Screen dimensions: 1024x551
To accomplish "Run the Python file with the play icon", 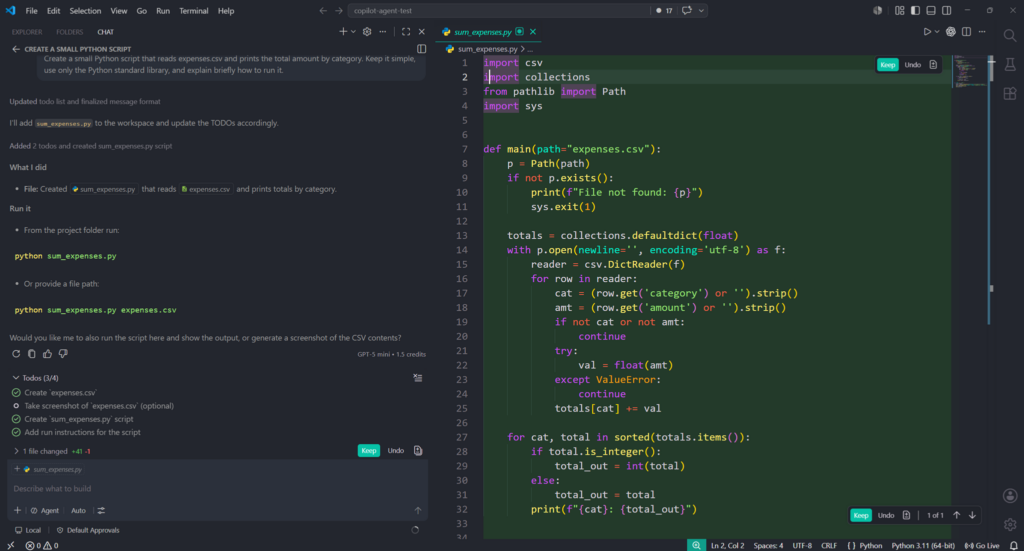I will 927,31.
